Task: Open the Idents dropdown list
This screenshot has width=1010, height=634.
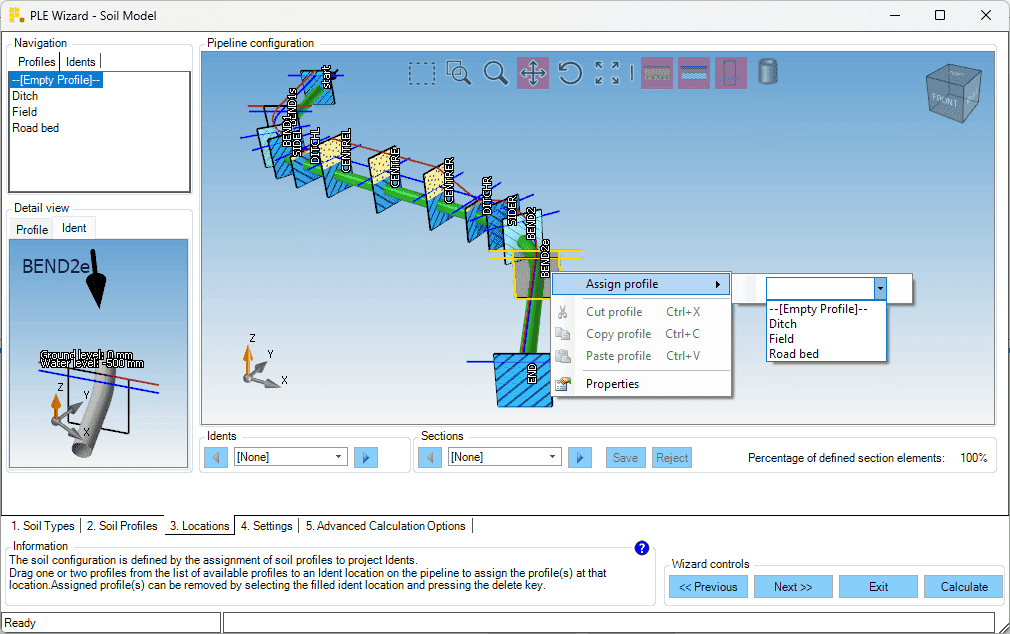Action: (339, 457)
